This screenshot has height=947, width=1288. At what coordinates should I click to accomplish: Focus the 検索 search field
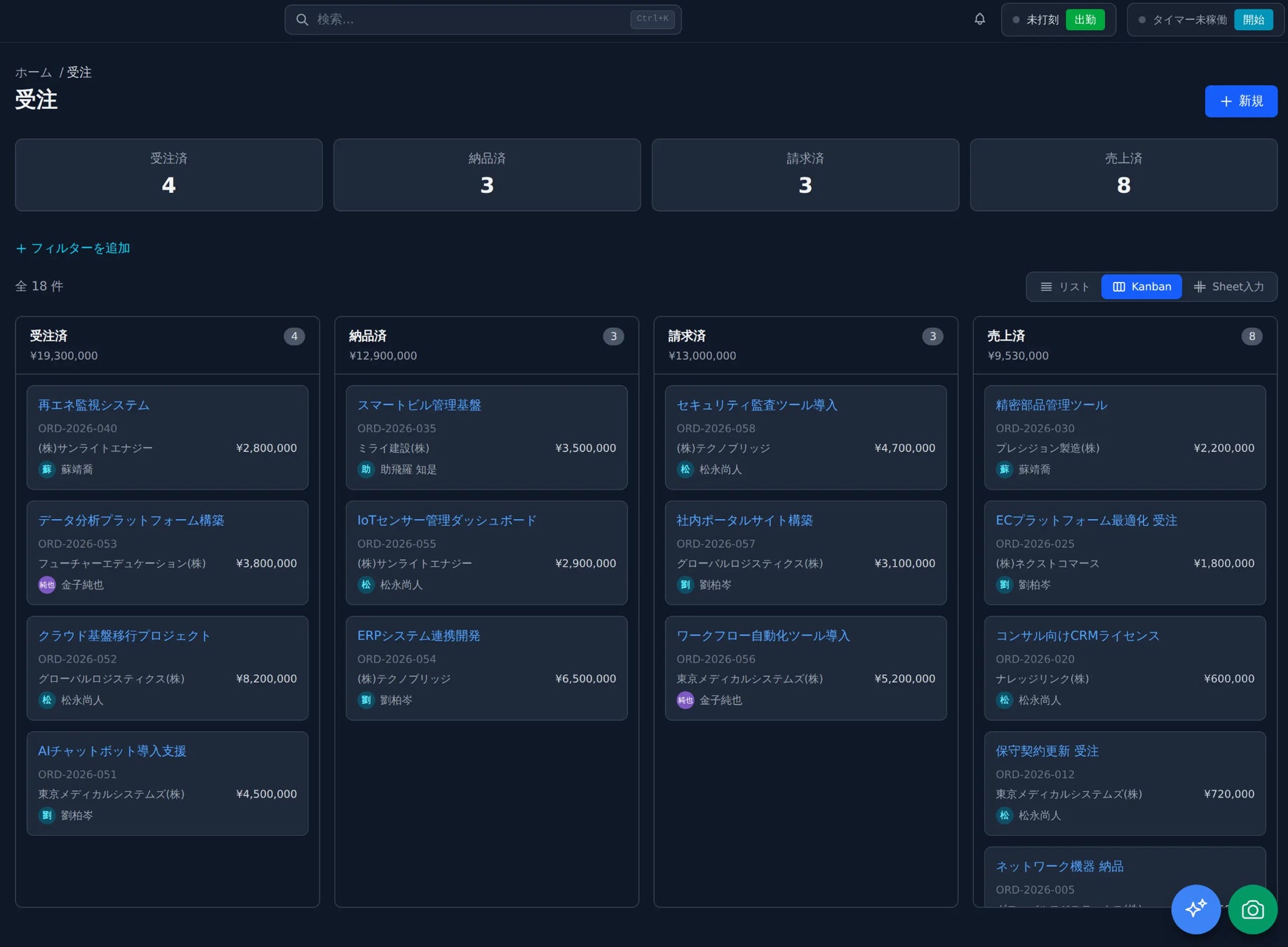pyautogui.click(x=483, y=20)
